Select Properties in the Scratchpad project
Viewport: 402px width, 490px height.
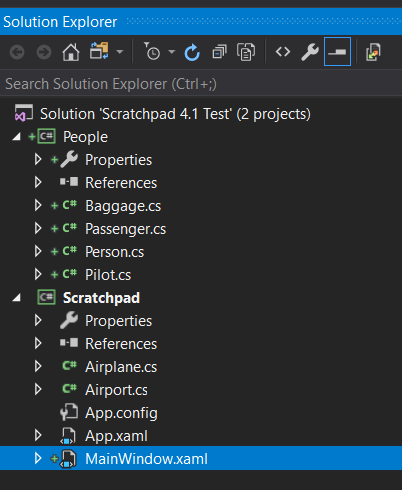click(x=119, y=321)
